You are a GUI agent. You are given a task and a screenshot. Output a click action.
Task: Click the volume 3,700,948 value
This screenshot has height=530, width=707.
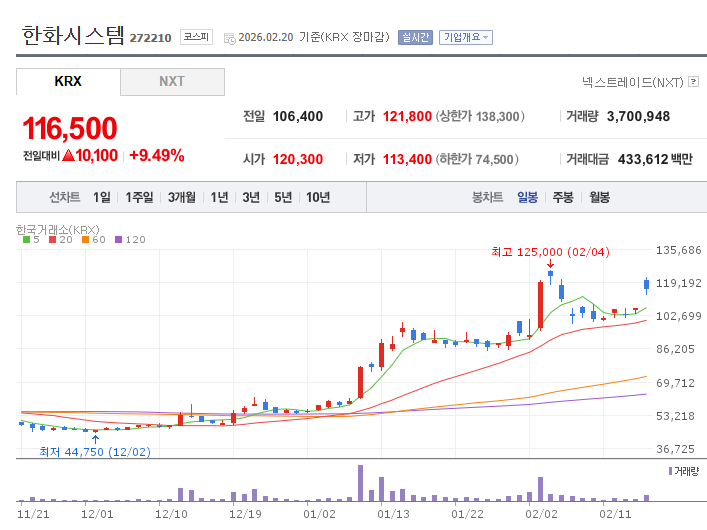[638, 116]
